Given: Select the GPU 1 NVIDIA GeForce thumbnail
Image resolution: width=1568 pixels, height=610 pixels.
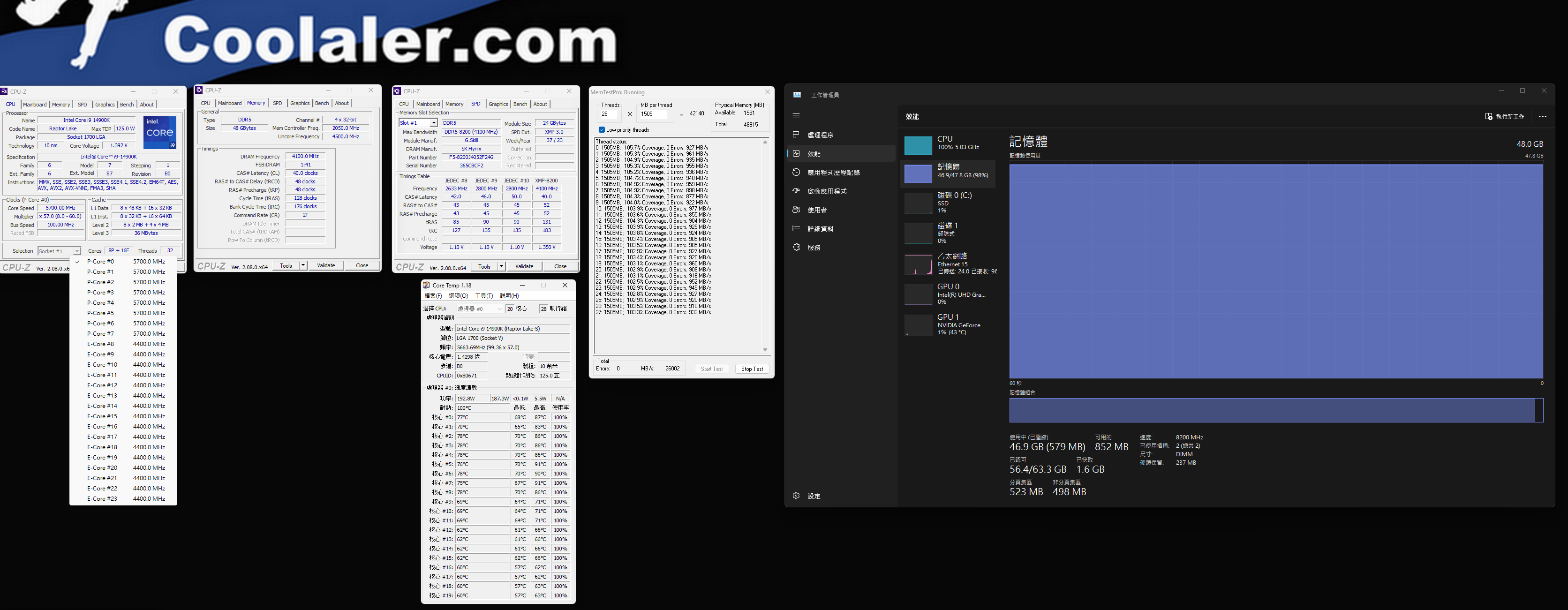Looking at the screenshot, I should (x=918, y=325).
